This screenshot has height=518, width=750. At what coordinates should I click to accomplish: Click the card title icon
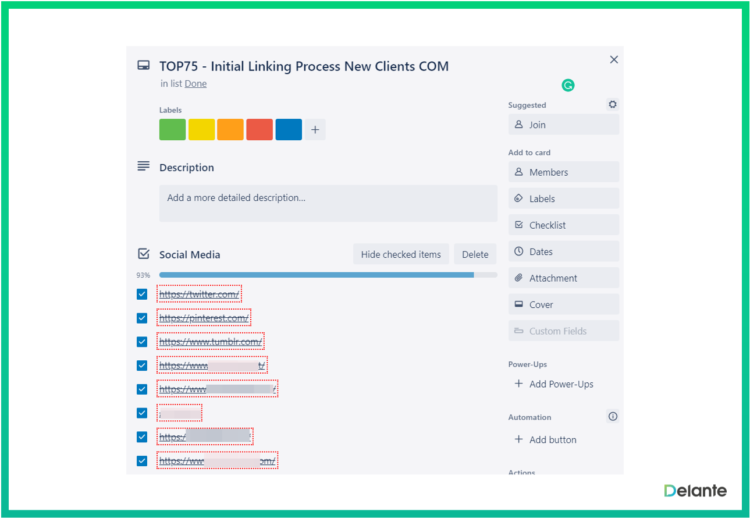coord(143,66)
